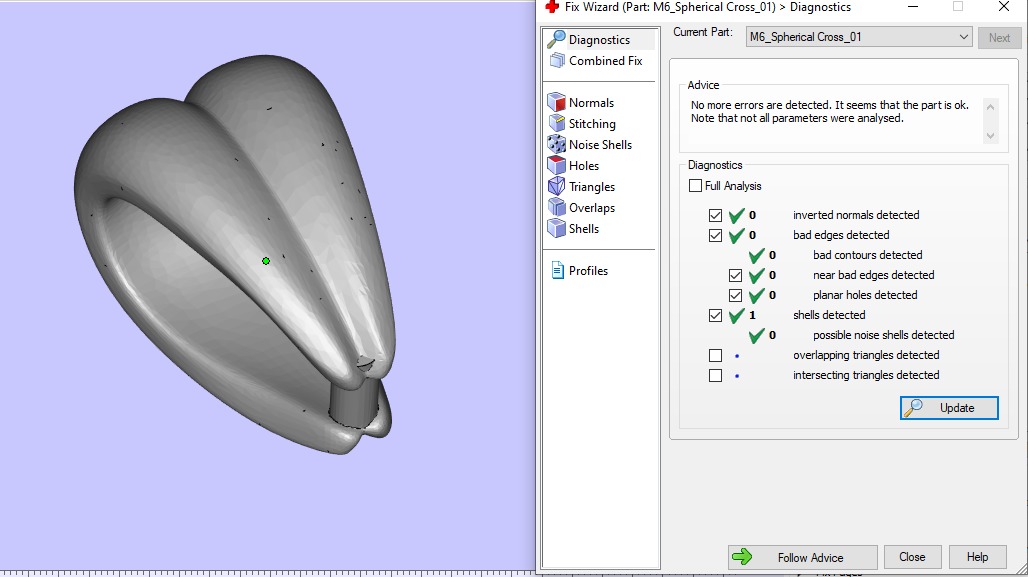The height and width of the screenshot is (577, 1028).
Task: Uncheck inverted normals detected checkbox
Action: coord(715,215)
